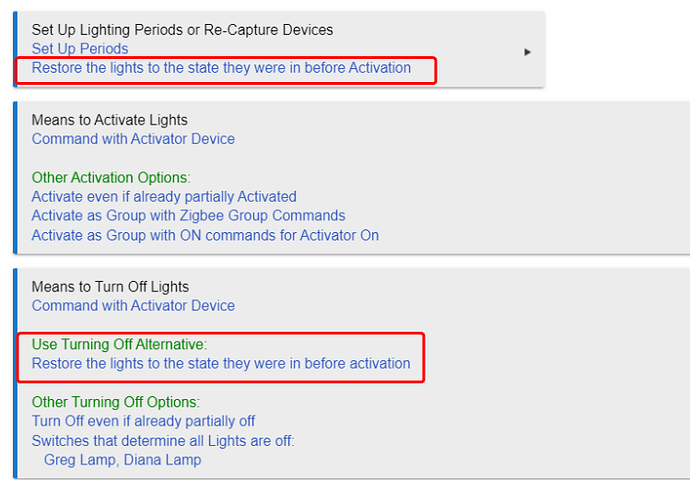Select Other Activation Options label
This screenshot has width=690, height=480.
click(111, 177)
